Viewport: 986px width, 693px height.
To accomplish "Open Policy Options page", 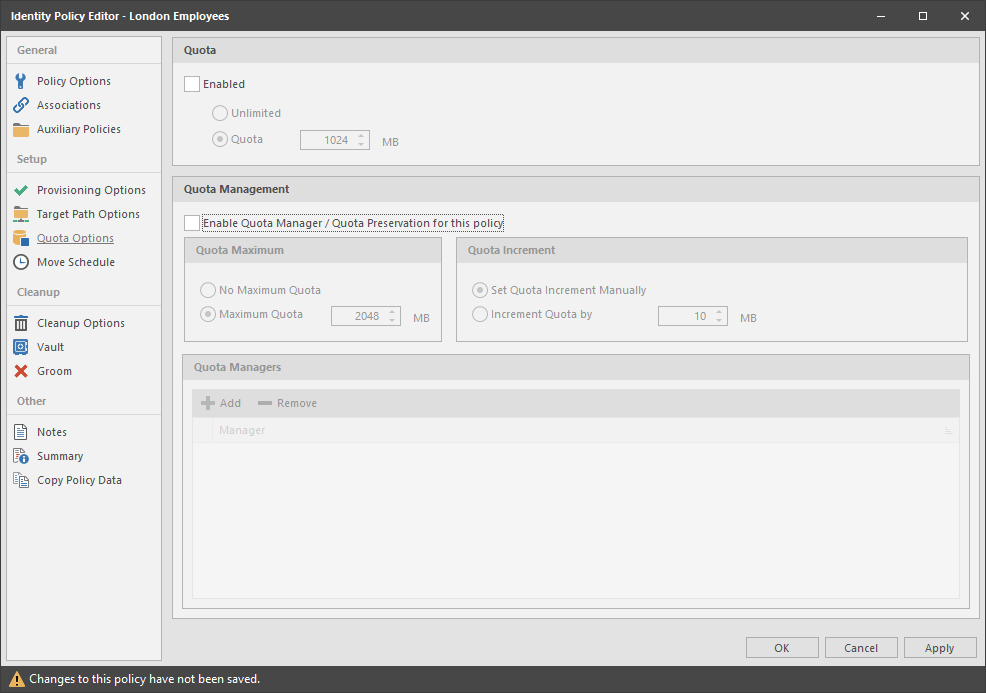I will click(x=74, y=81).
